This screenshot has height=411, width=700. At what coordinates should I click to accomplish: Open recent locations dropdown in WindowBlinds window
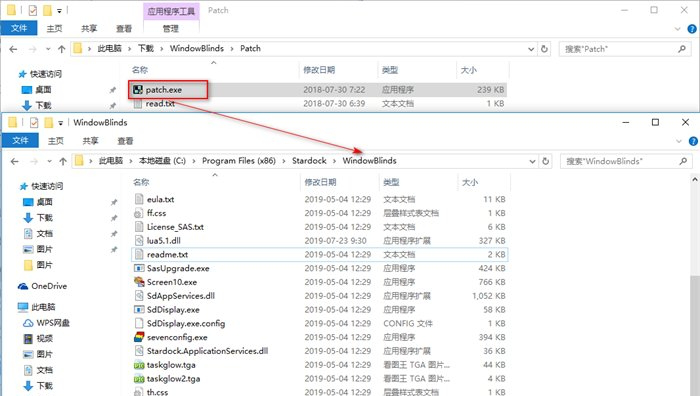pyautogui.click(x=49, y=161)
